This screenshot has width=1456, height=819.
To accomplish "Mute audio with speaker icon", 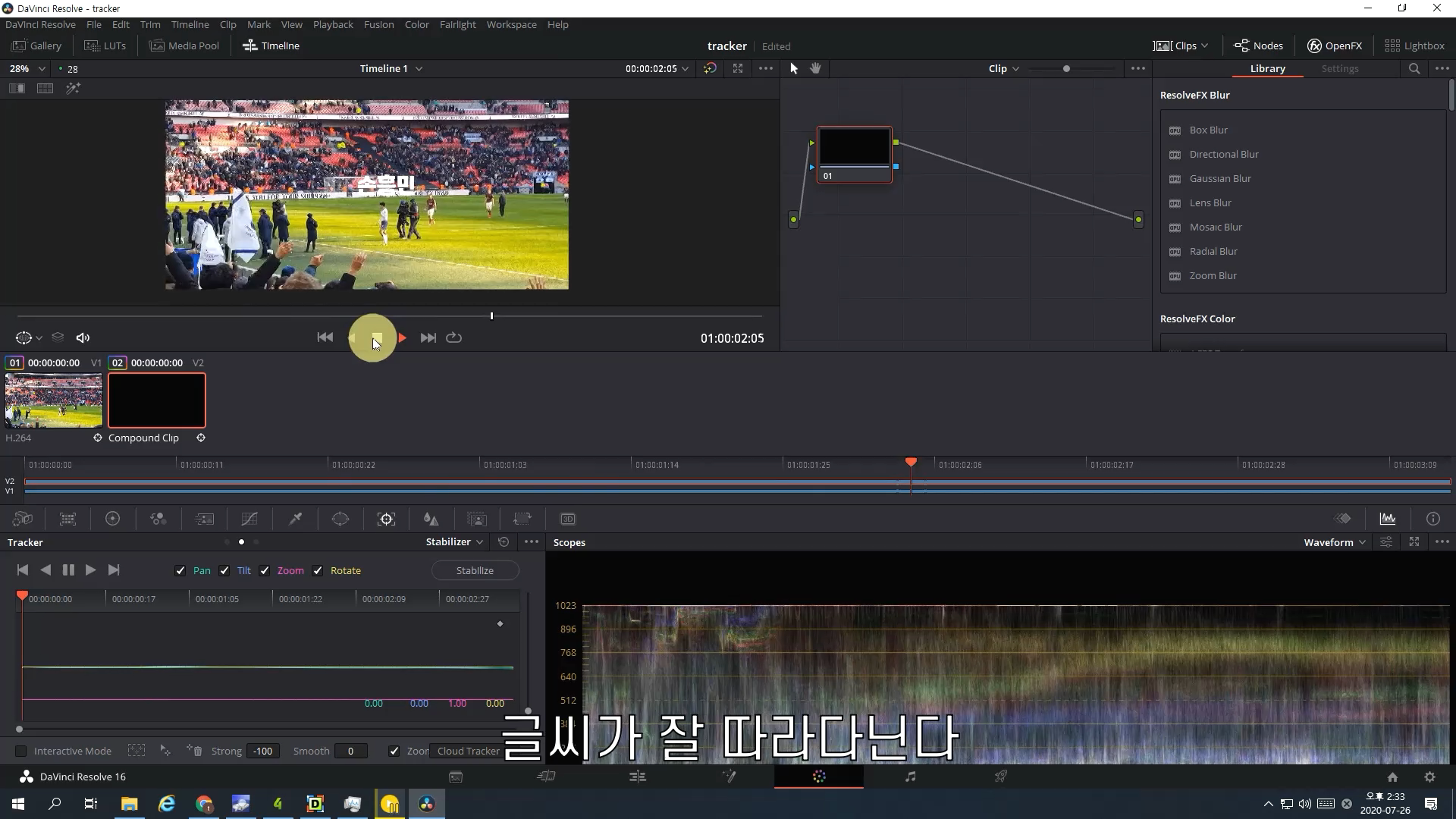I will (83, 338).
